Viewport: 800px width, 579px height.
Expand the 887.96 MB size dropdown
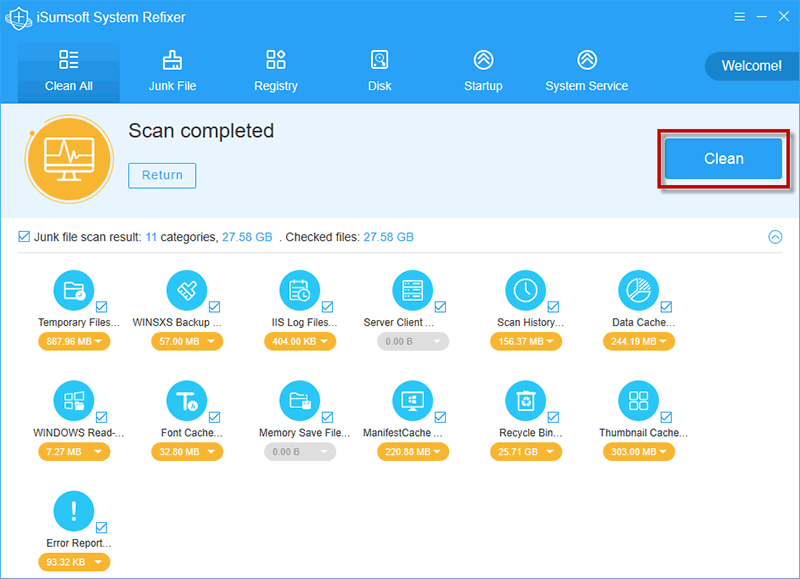(x=74, y=341)
